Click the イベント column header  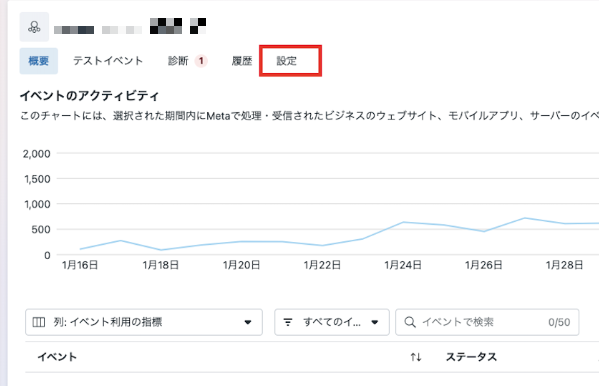click(x=57, y=357)
